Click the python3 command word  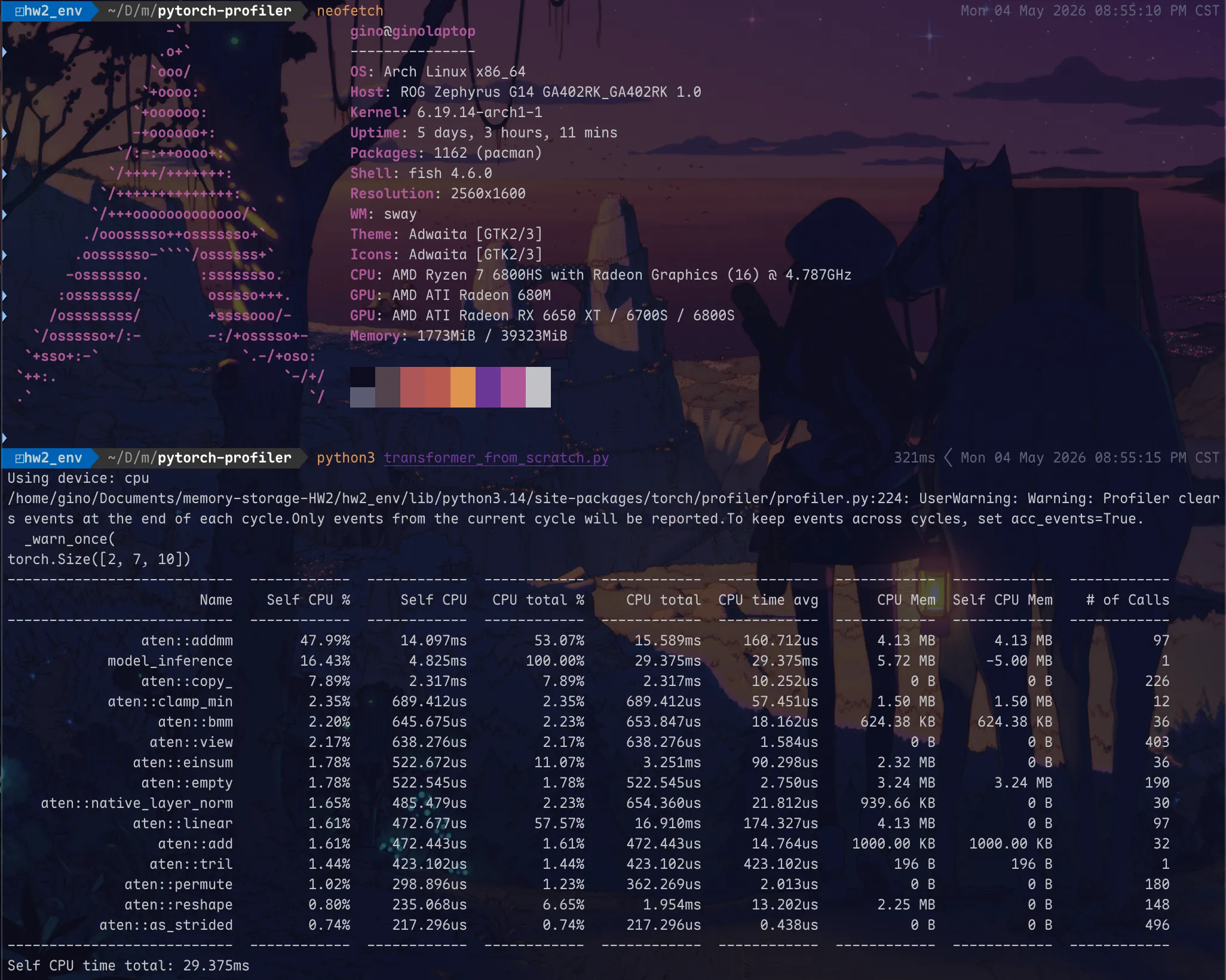346,458
